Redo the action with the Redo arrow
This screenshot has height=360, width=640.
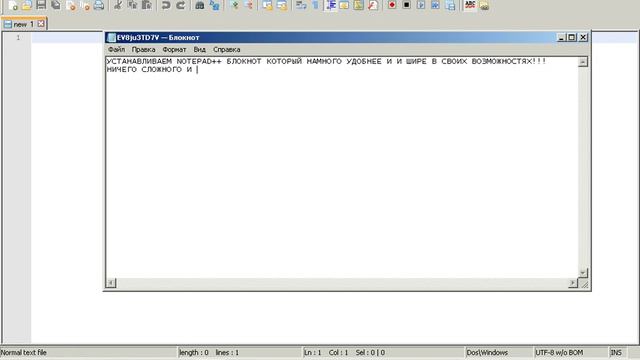(x=180, y=5)
